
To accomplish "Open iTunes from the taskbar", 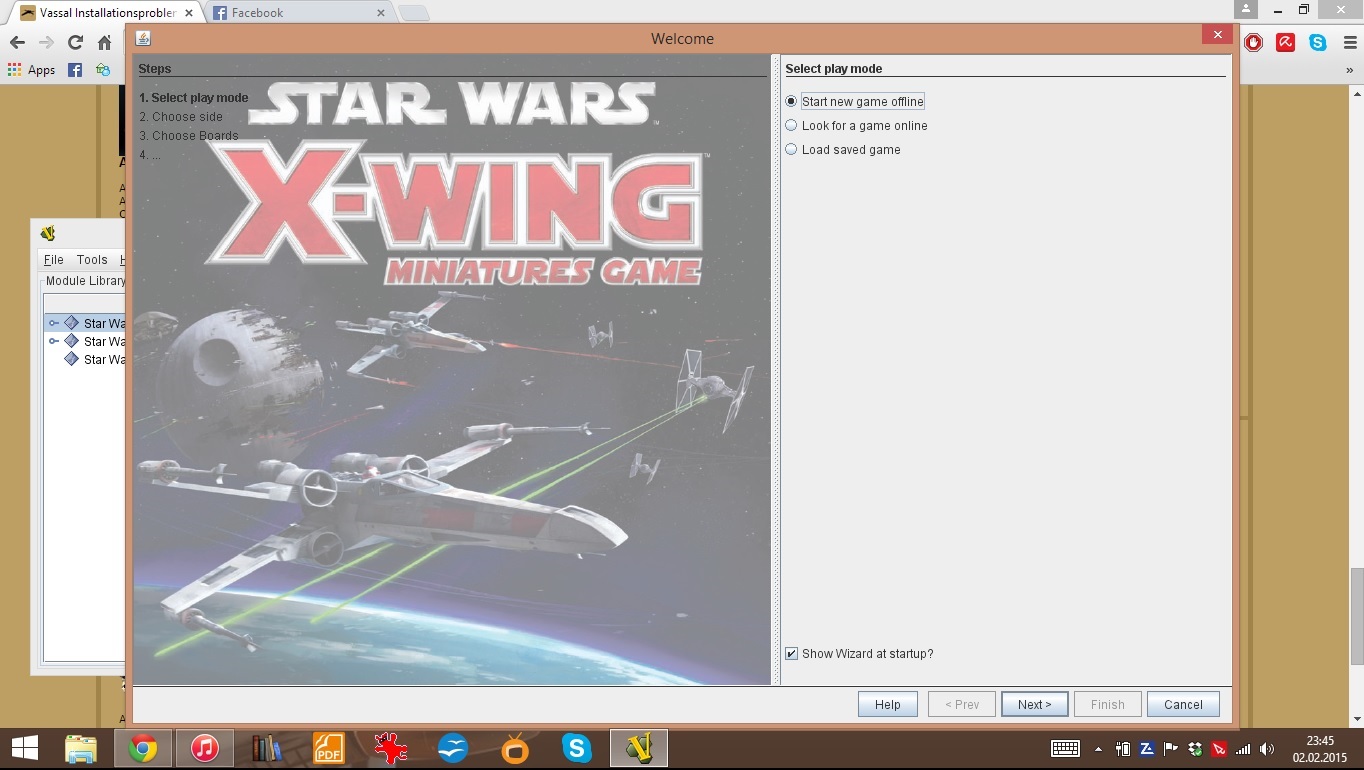I will (204, 748).
